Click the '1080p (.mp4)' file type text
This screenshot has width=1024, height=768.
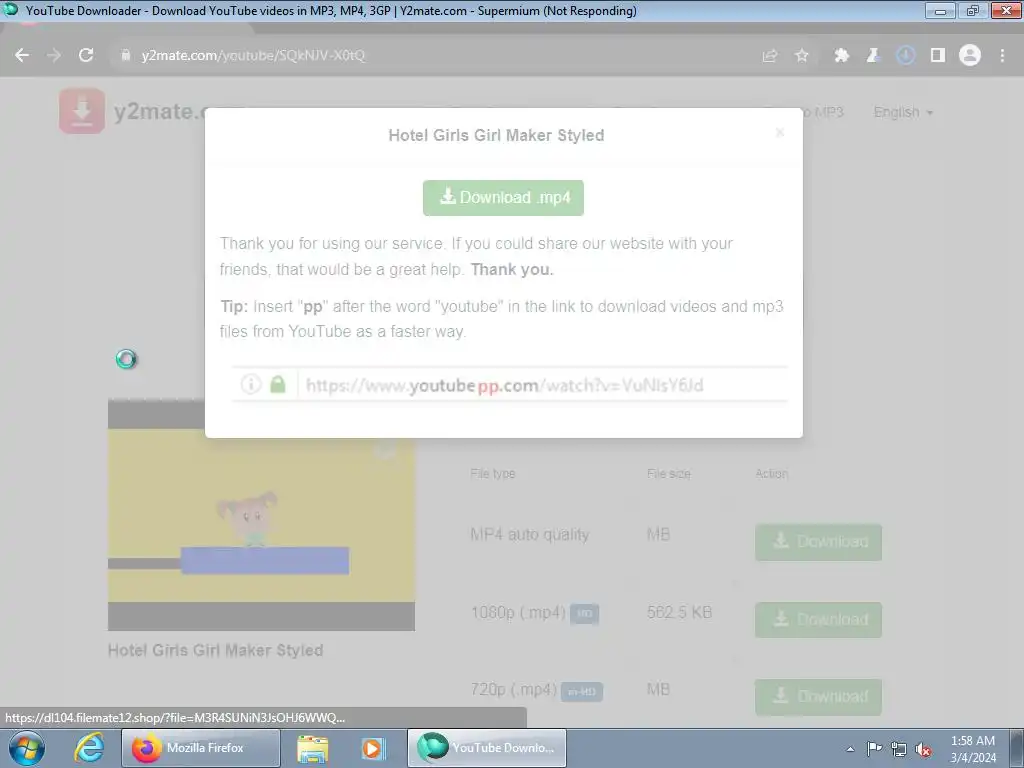(x=518, y=613)
